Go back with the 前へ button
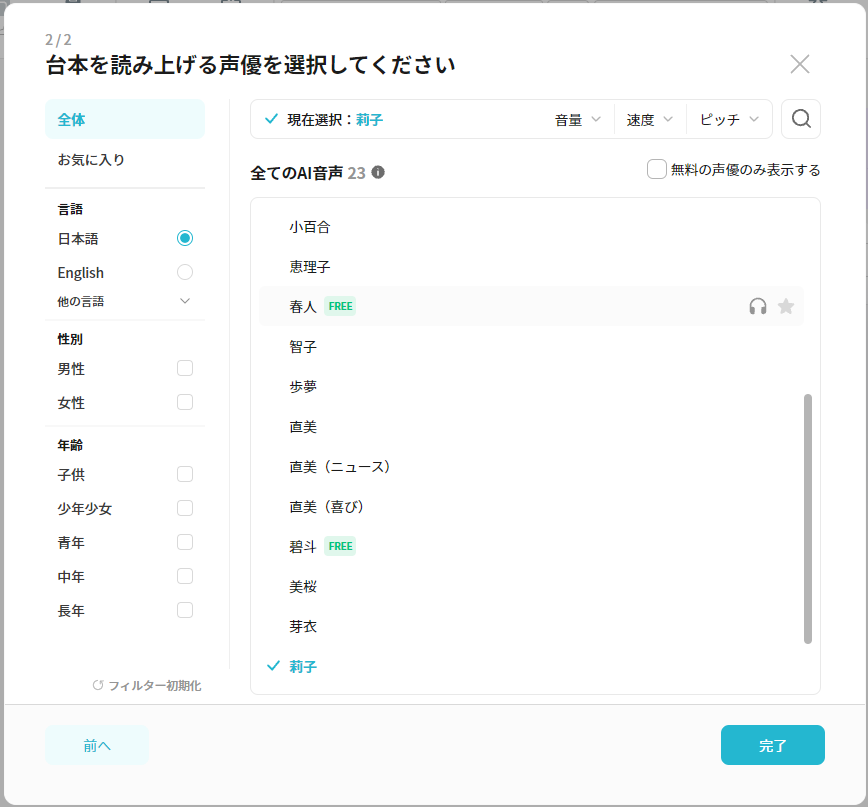868x807 pixels. [x=97, y=745]
